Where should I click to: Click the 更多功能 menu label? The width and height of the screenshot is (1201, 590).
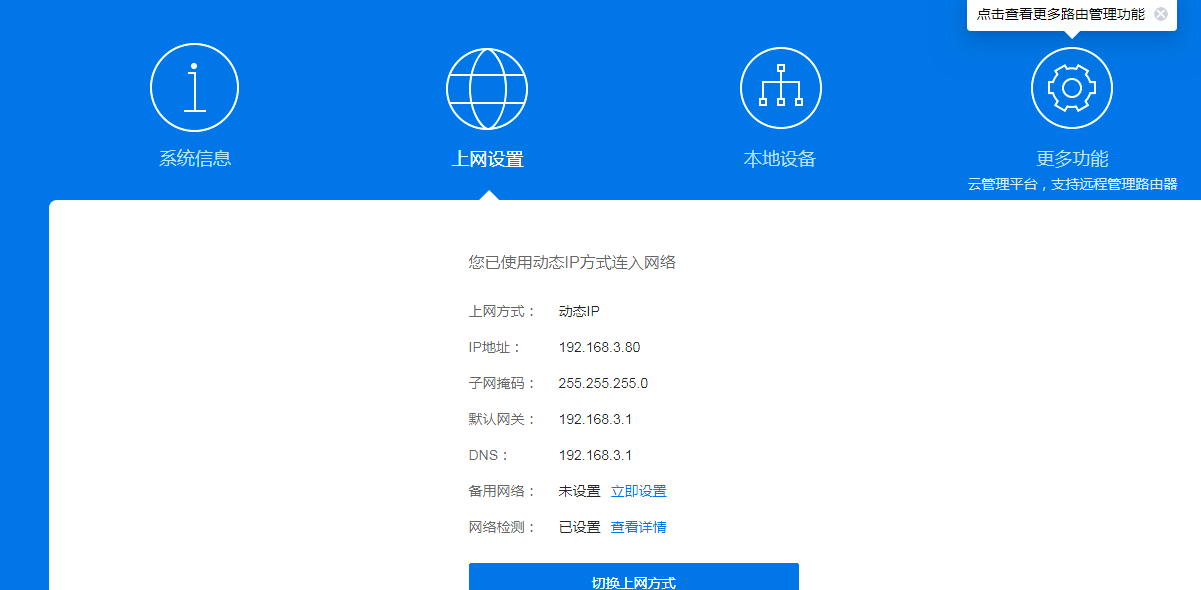tap(1071, 155)
